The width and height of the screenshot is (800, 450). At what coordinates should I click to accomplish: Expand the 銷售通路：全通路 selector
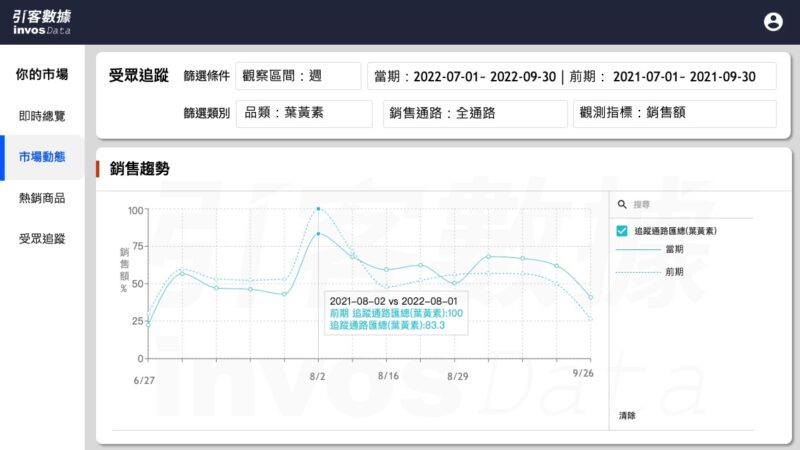476,113
